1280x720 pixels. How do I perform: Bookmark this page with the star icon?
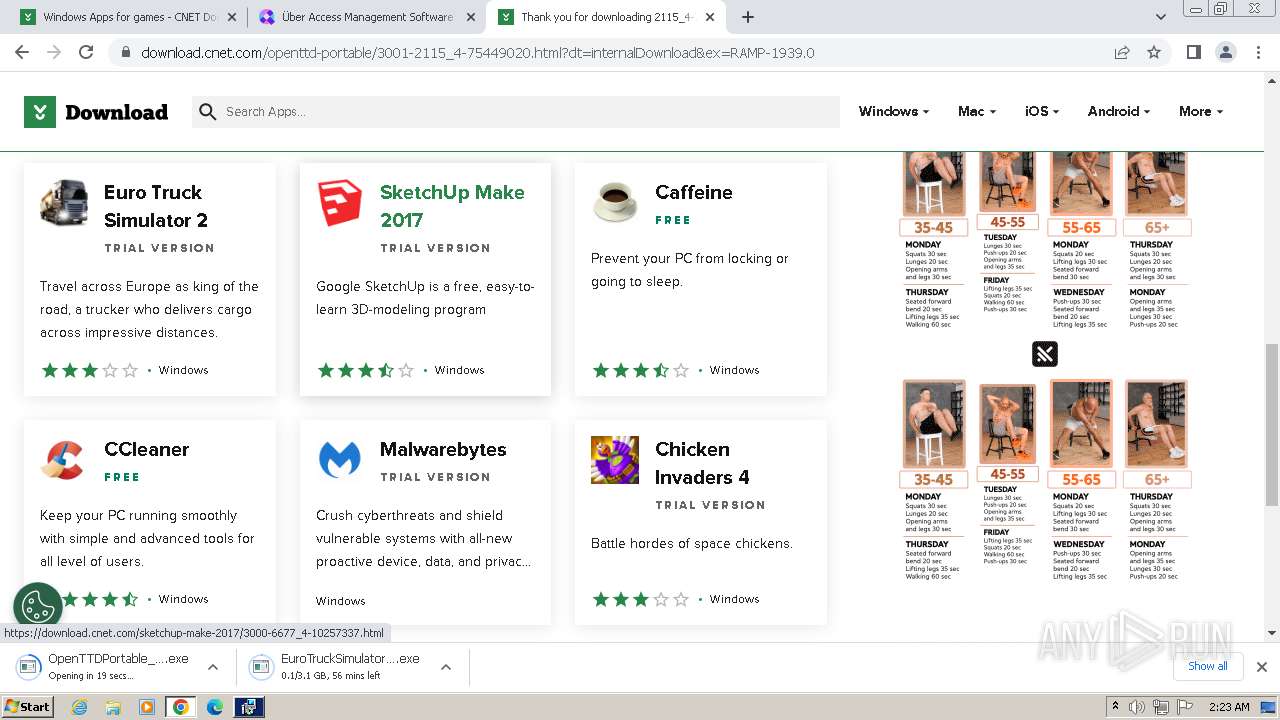(x=1154, y=52)
